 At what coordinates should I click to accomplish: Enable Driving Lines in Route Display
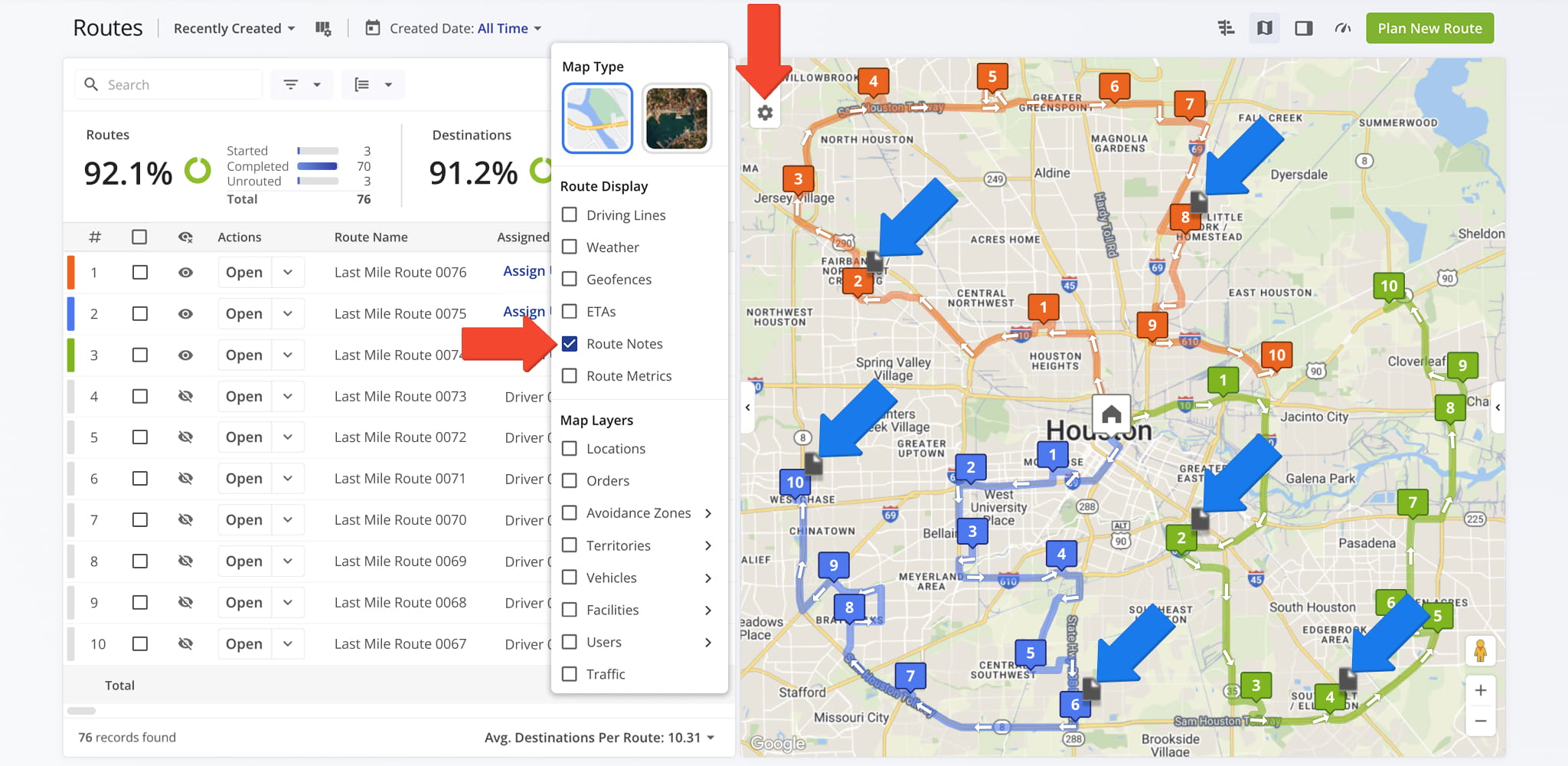click(570, 215)
